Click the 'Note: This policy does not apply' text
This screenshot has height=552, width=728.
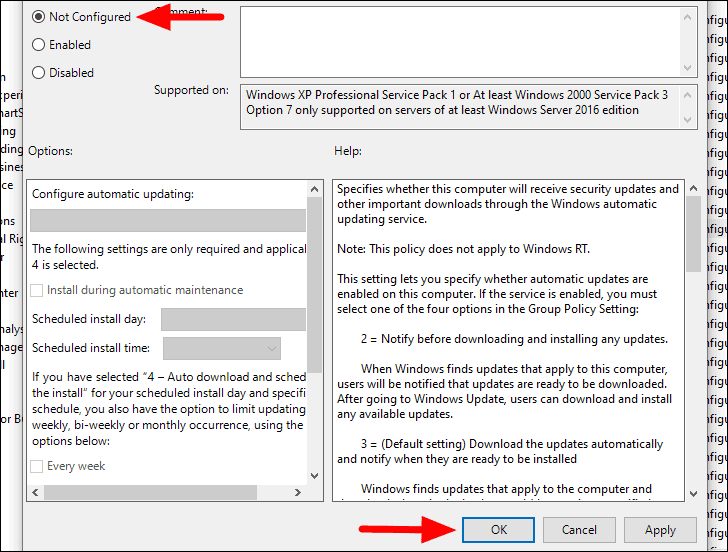click(x=463, y=249)
